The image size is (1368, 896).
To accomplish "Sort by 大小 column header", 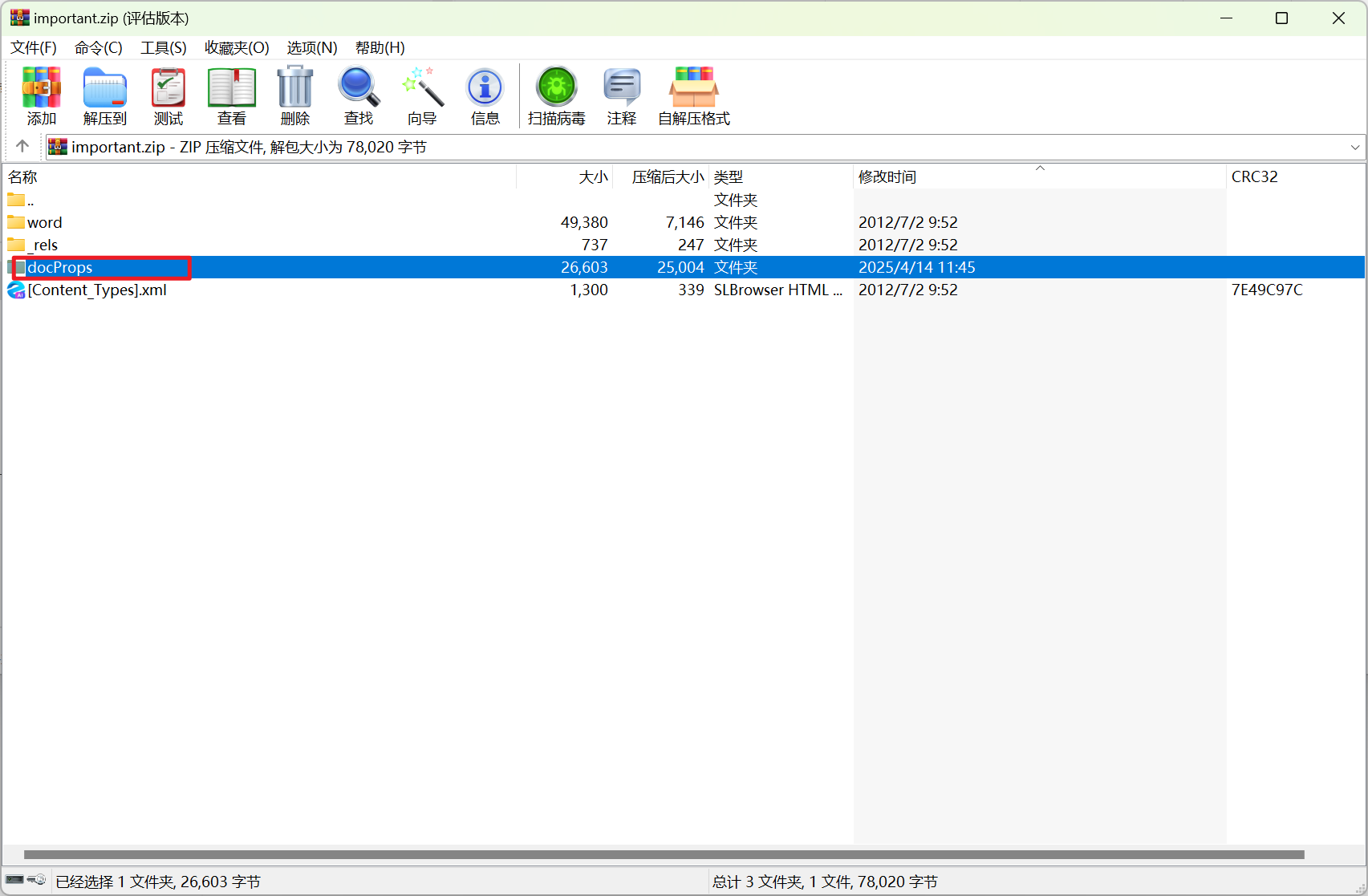I will [x=565, y=176].
